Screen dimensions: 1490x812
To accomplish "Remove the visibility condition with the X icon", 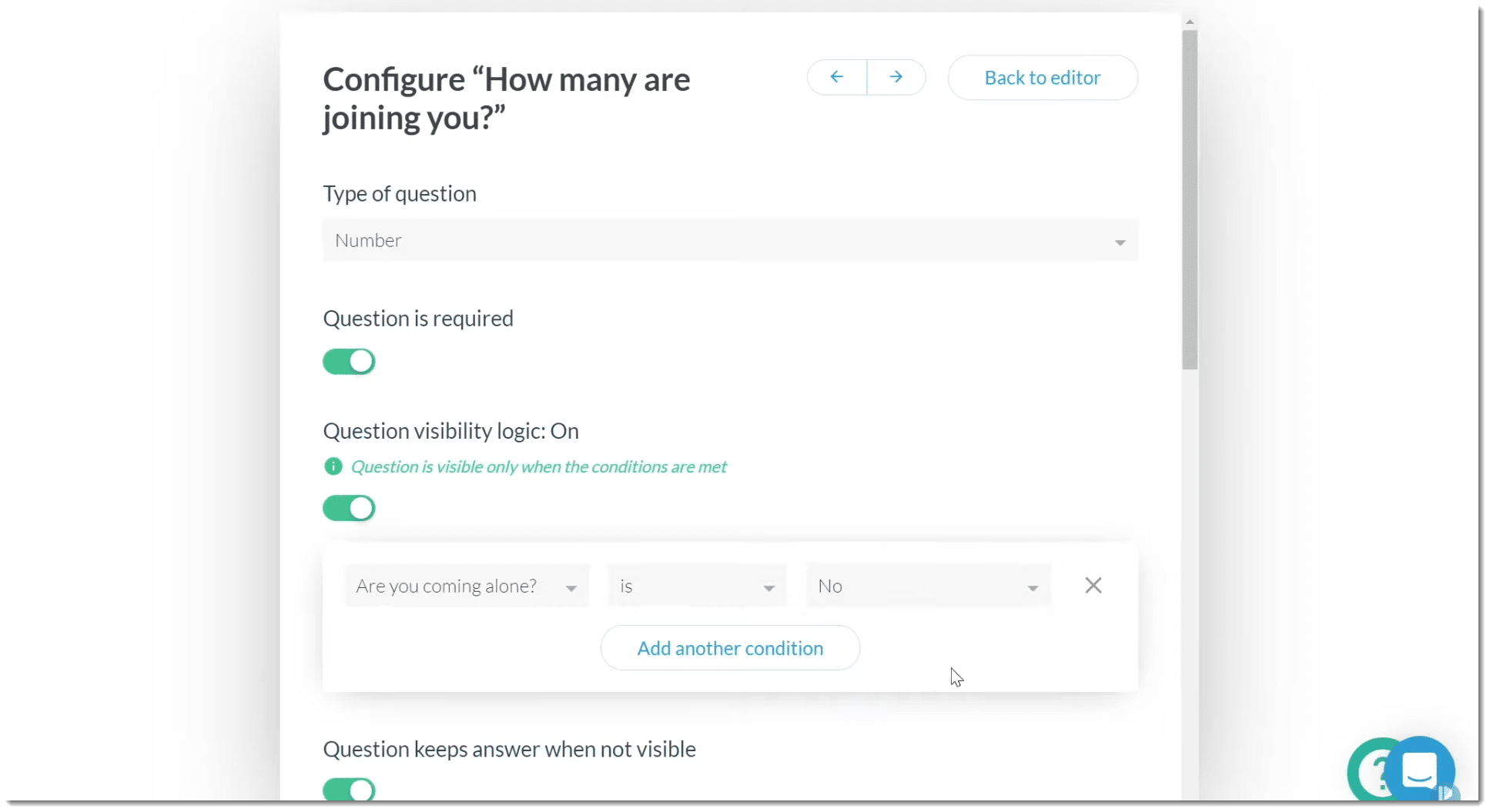I will point(1093,586).
